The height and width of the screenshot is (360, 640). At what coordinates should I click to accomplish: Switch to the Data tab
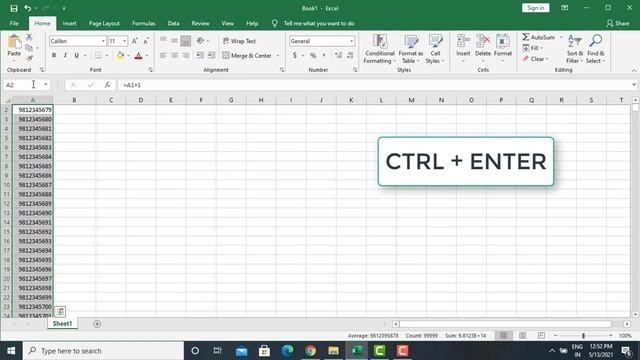(x=173, y=23)
